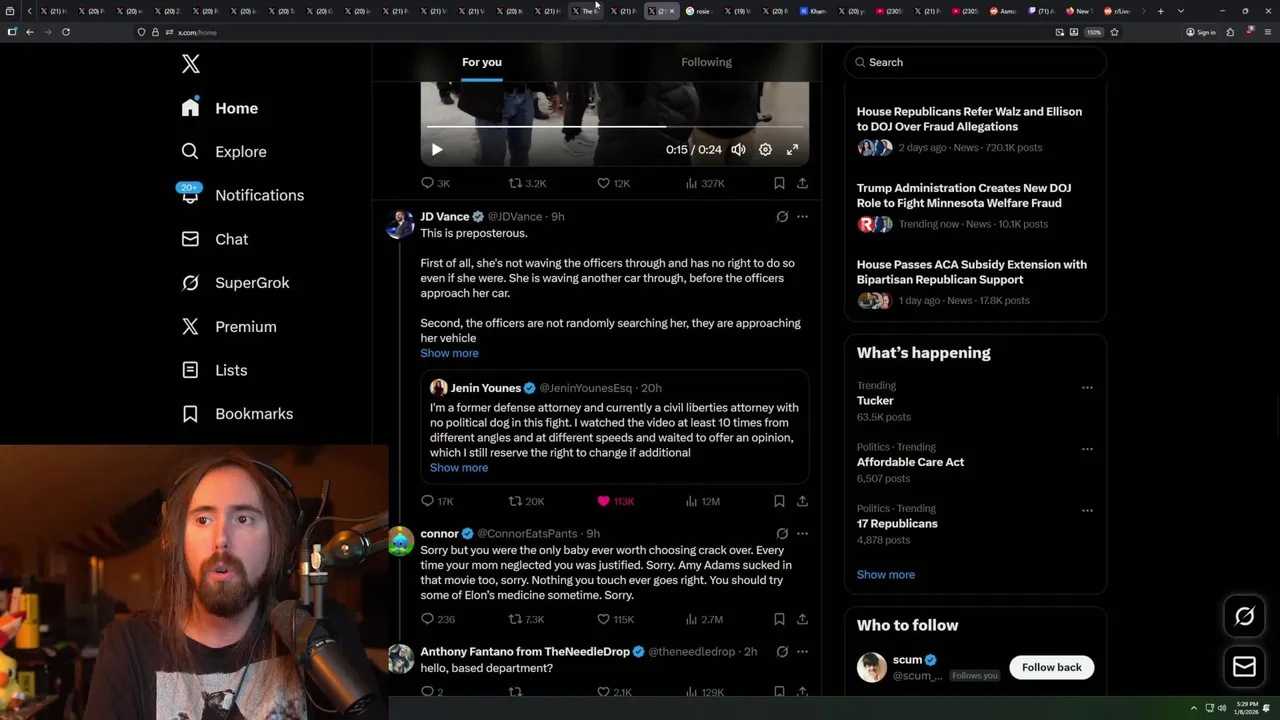Open Anthony Fantano from TheNeedleDrop profile

click(525, 652)
